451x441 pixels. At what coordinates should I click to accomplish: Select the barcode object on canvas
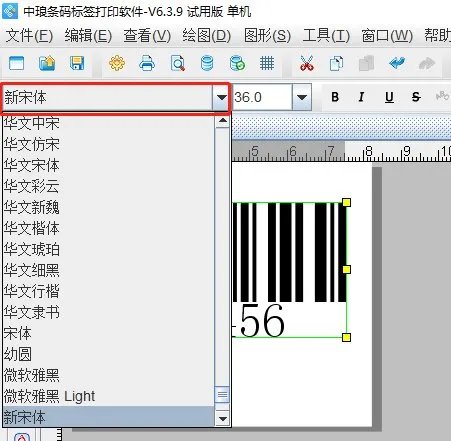pyautogui.click(x=289, y=269)
